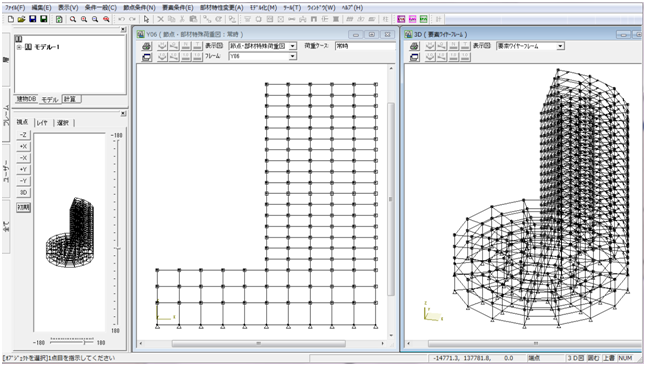Click the +X view button

[23, 146]
